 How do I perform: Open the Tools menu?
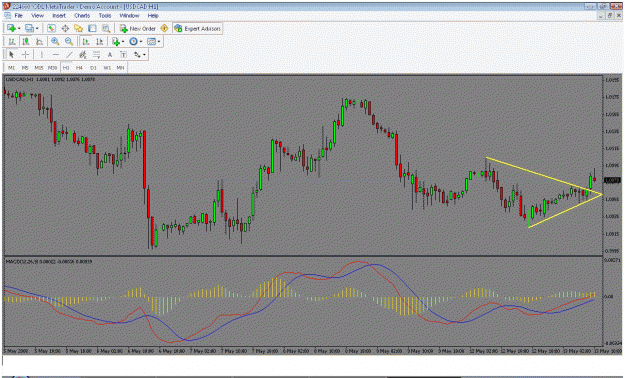pyautogui.click(x=105, y=16)
